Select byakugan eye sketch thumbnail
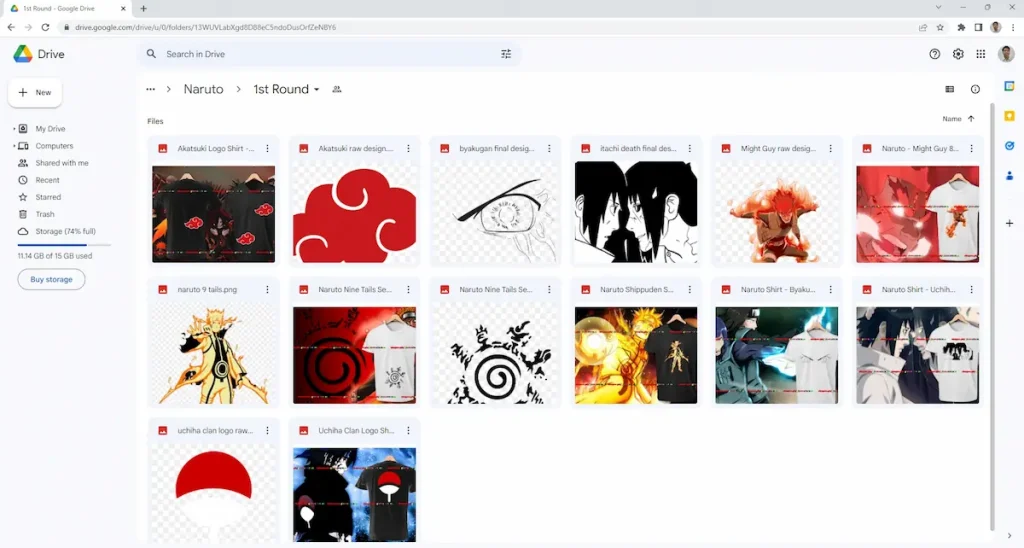 tap(496, 214)
